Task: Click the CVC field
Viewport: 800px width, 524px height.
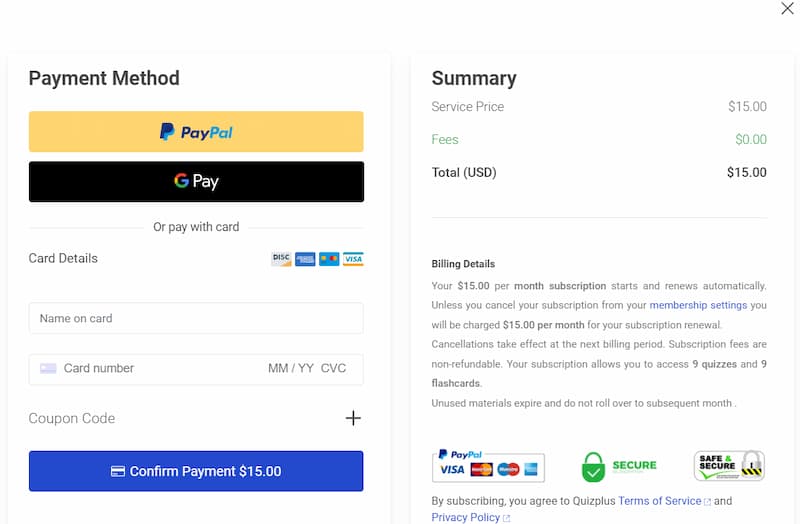Action: (x=334, y=368)
